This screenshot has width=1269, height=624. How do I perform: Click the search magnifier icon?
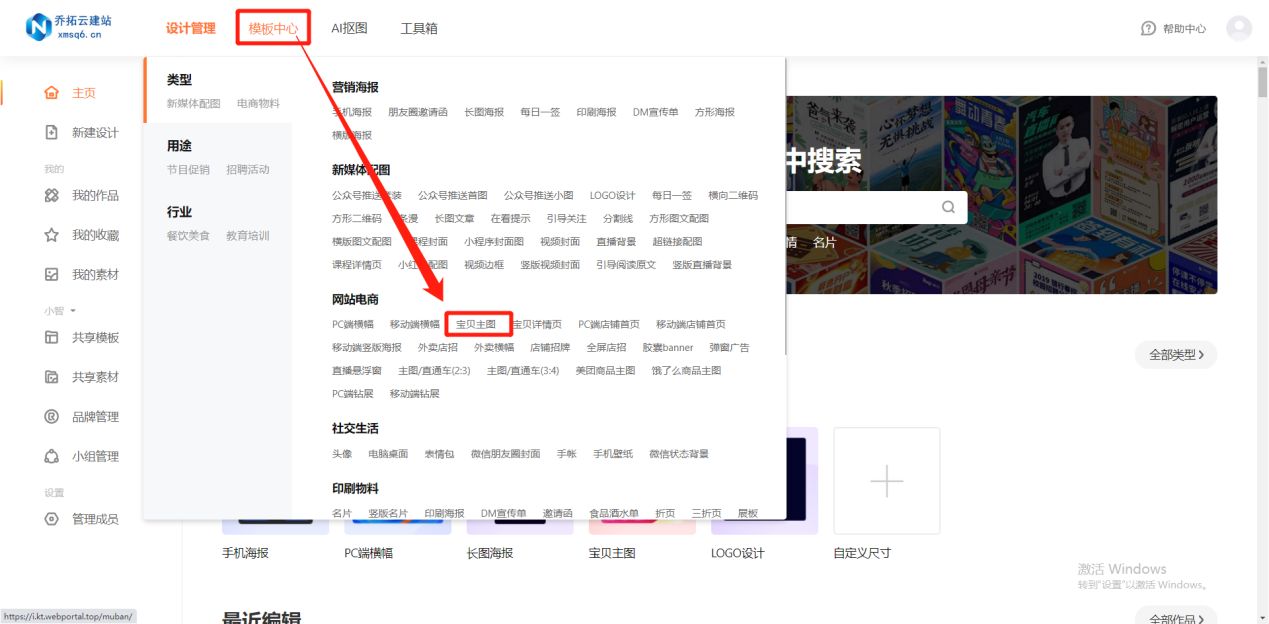pyautogui.click(x=946, y=206)
